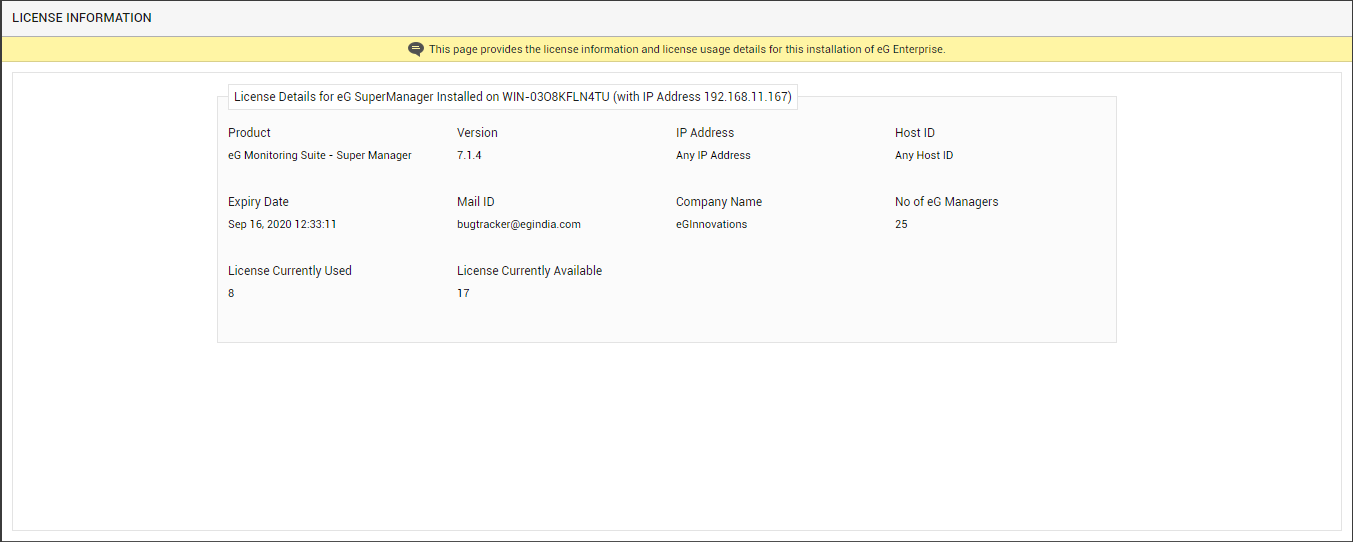Click the License Details for eG SuperManager heading
The height and width of the screenshot is (542, 1353).
coord(513,97)
